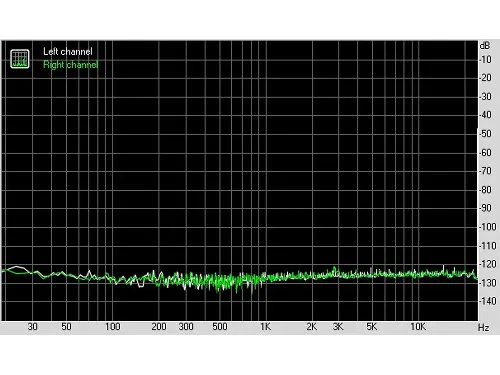Click the 200 frequency axis label
Screen dimensions: 500x375
[159, 327]
